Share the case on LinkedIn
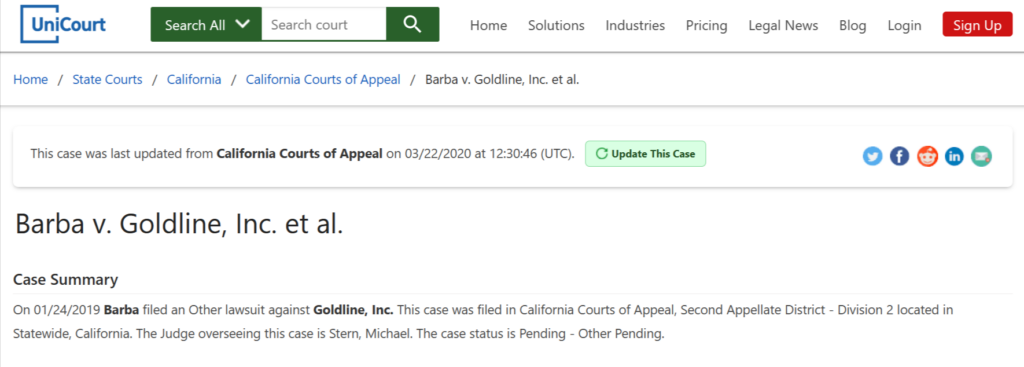1024x367 pixels. pyautogui.click(x=954, y=156)
